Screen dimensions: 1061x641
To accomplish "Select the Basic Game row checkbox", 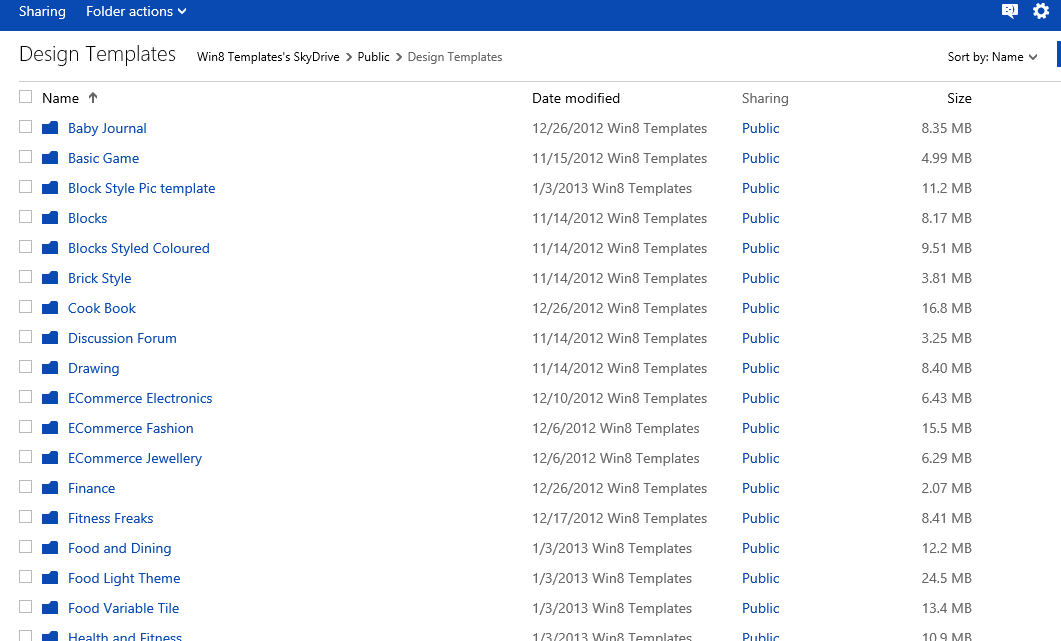I will coord(26,157).
